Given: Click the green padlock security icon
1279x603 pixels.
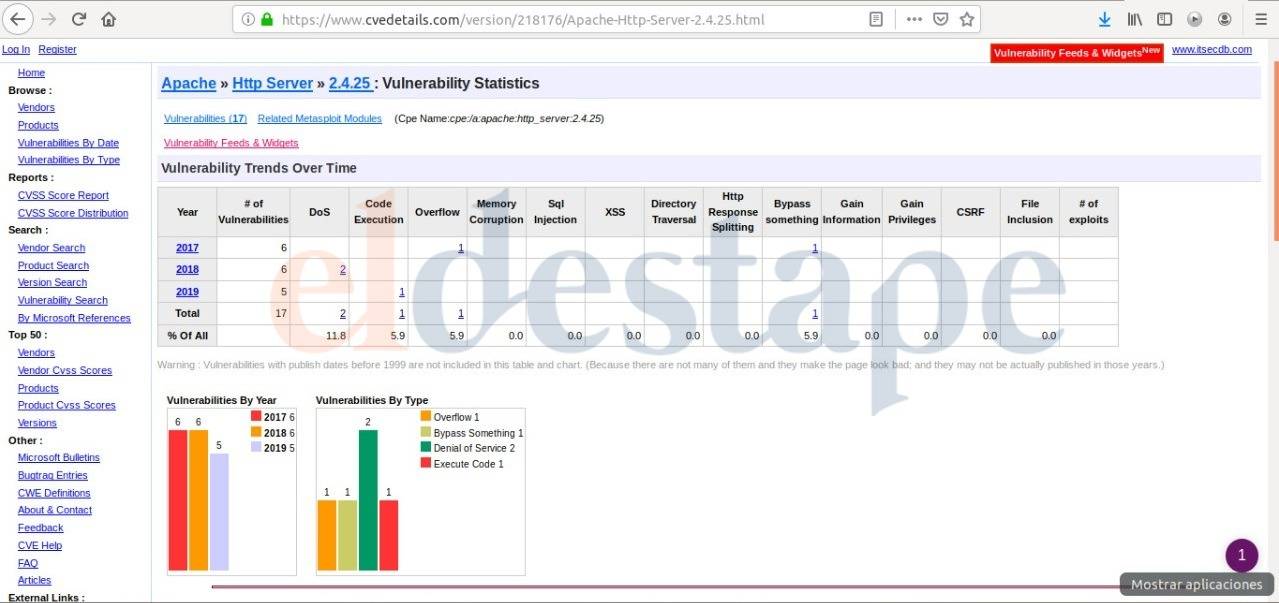Looking at the screenshot, I should 267,19.
